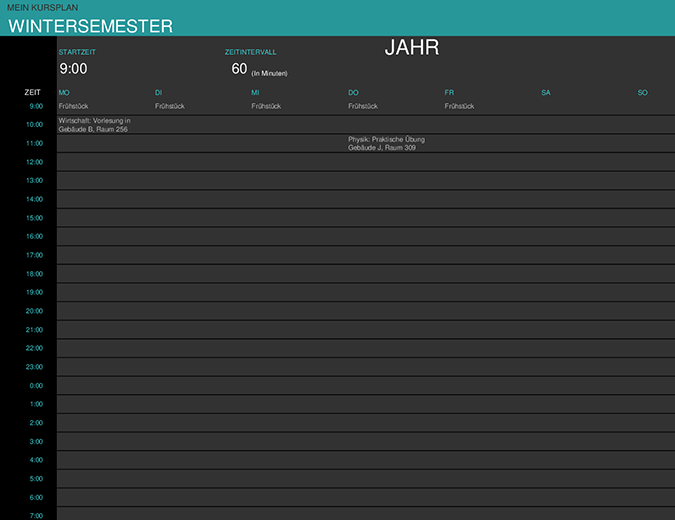This screenshot has width=675, height=520.
Task: Select the ZEIT column header
Action: [x=33, y=93]
